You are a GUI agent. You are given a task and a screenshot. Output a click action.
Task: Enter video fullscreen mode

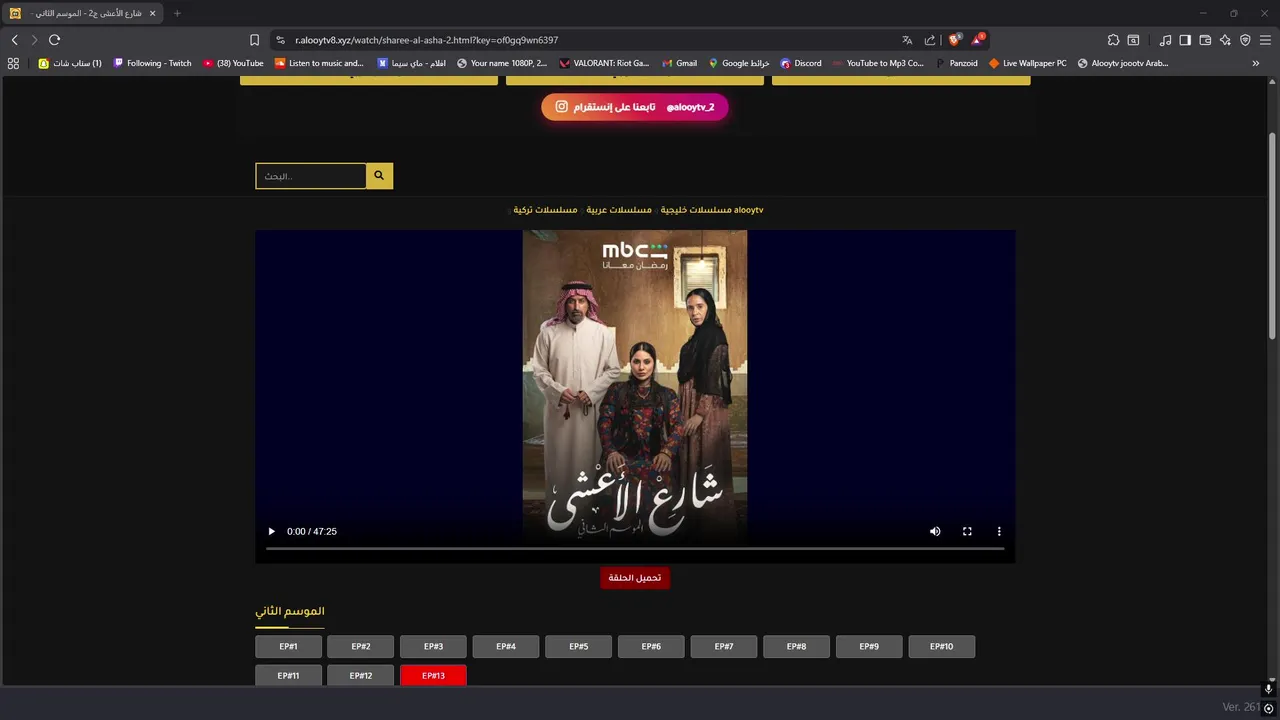click(x=967, y=531)
